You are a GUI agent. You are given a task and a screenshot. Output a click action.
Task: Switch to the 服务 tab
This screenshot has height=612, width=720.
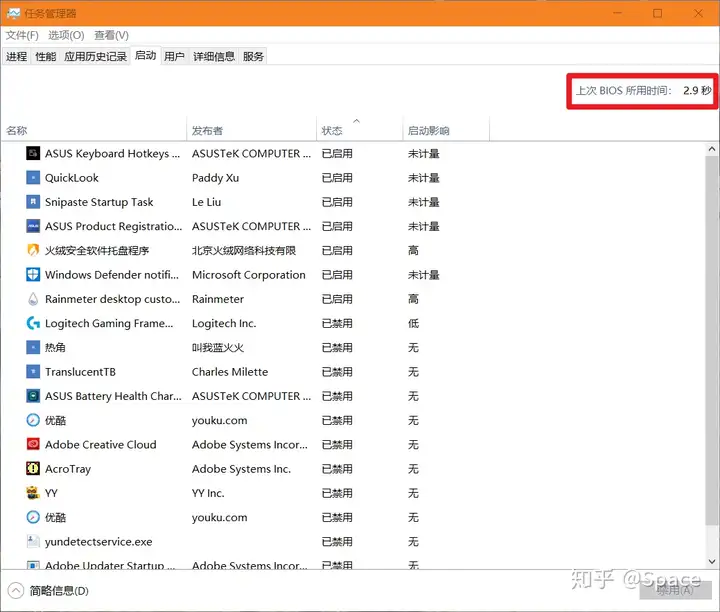(x=253, y=56)
